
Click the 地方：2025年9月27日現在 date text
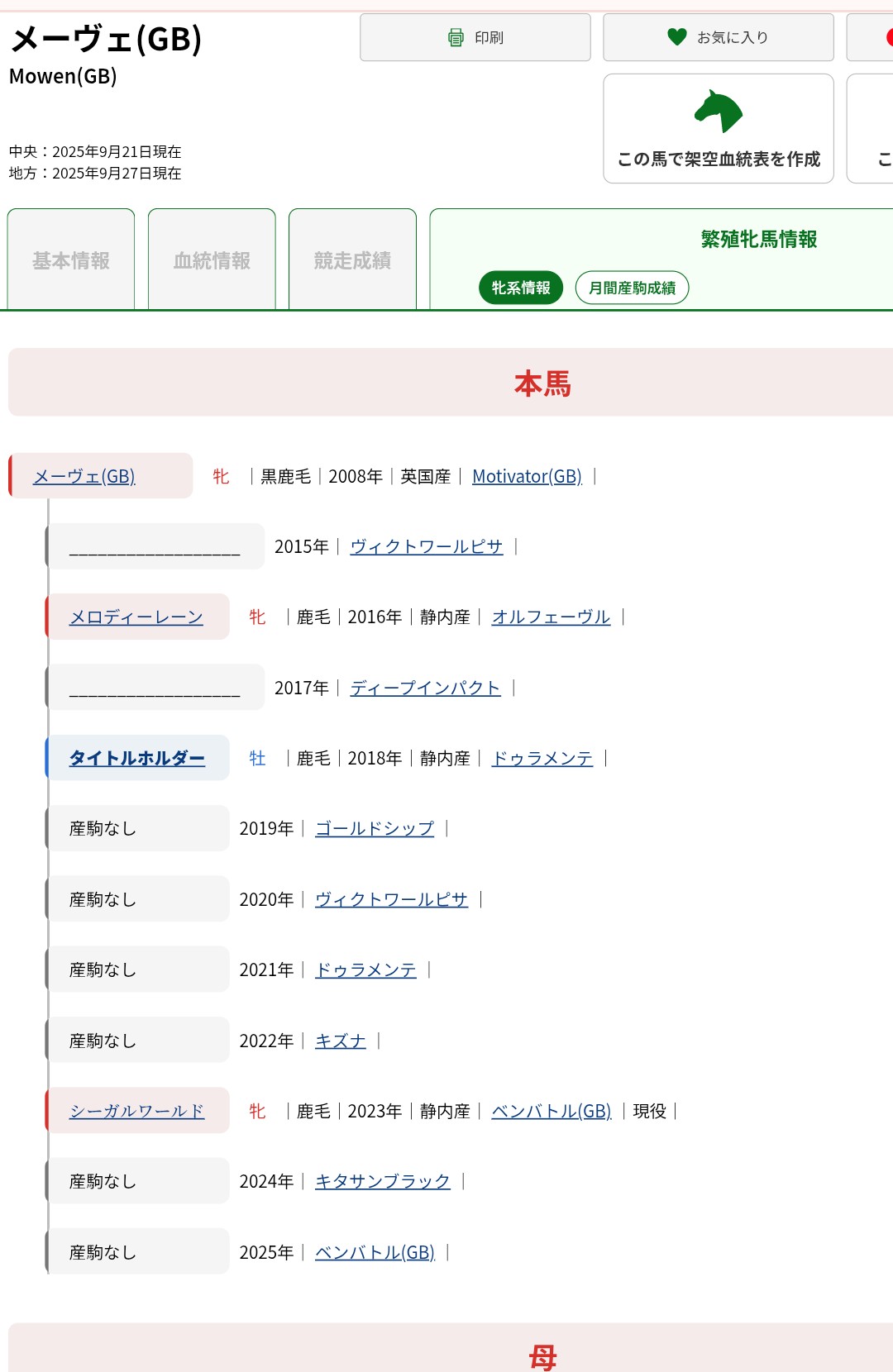pyautogui.click(x=95, y=174)
